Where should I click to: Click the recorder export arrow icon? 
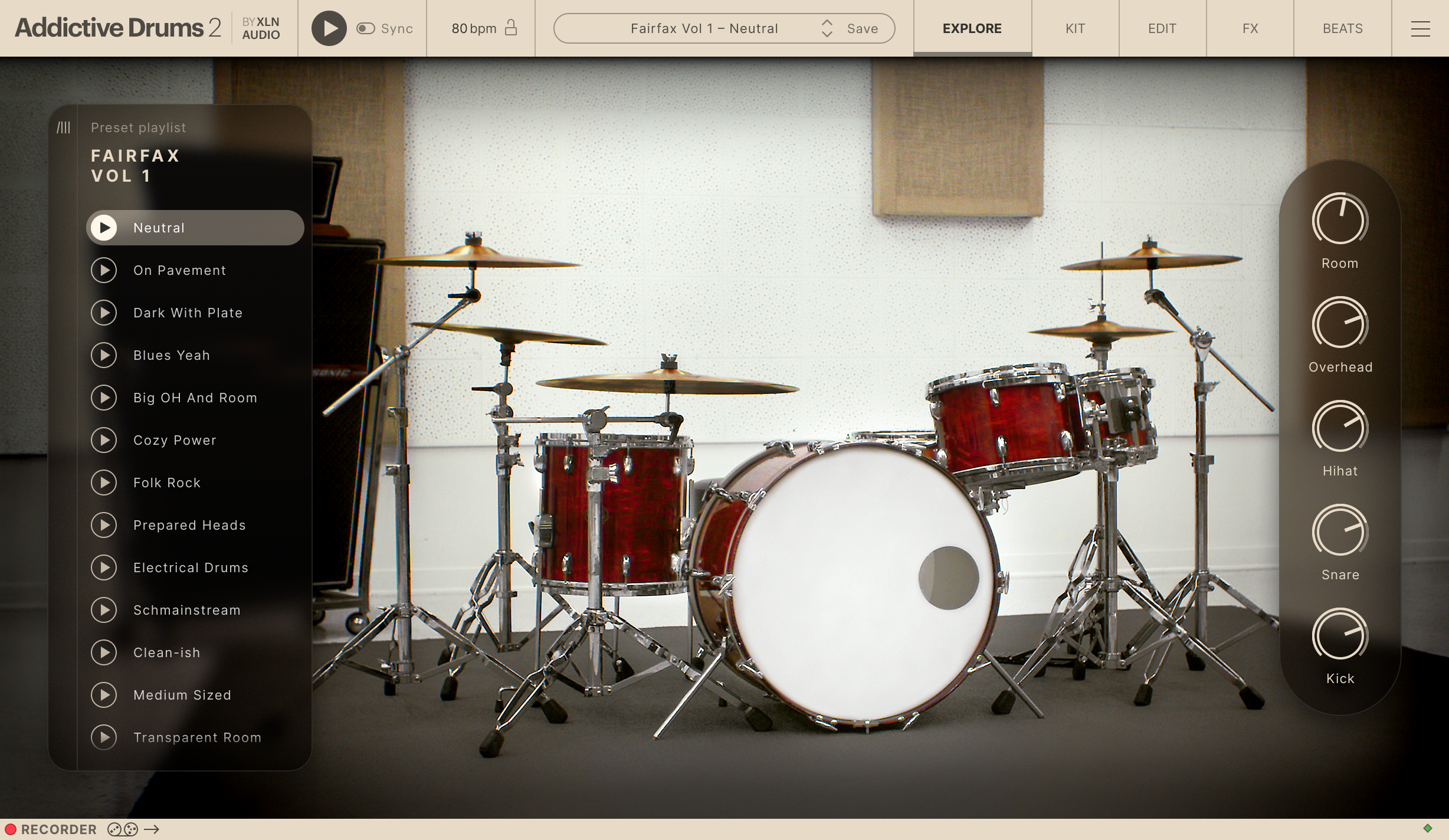[152, 829]
